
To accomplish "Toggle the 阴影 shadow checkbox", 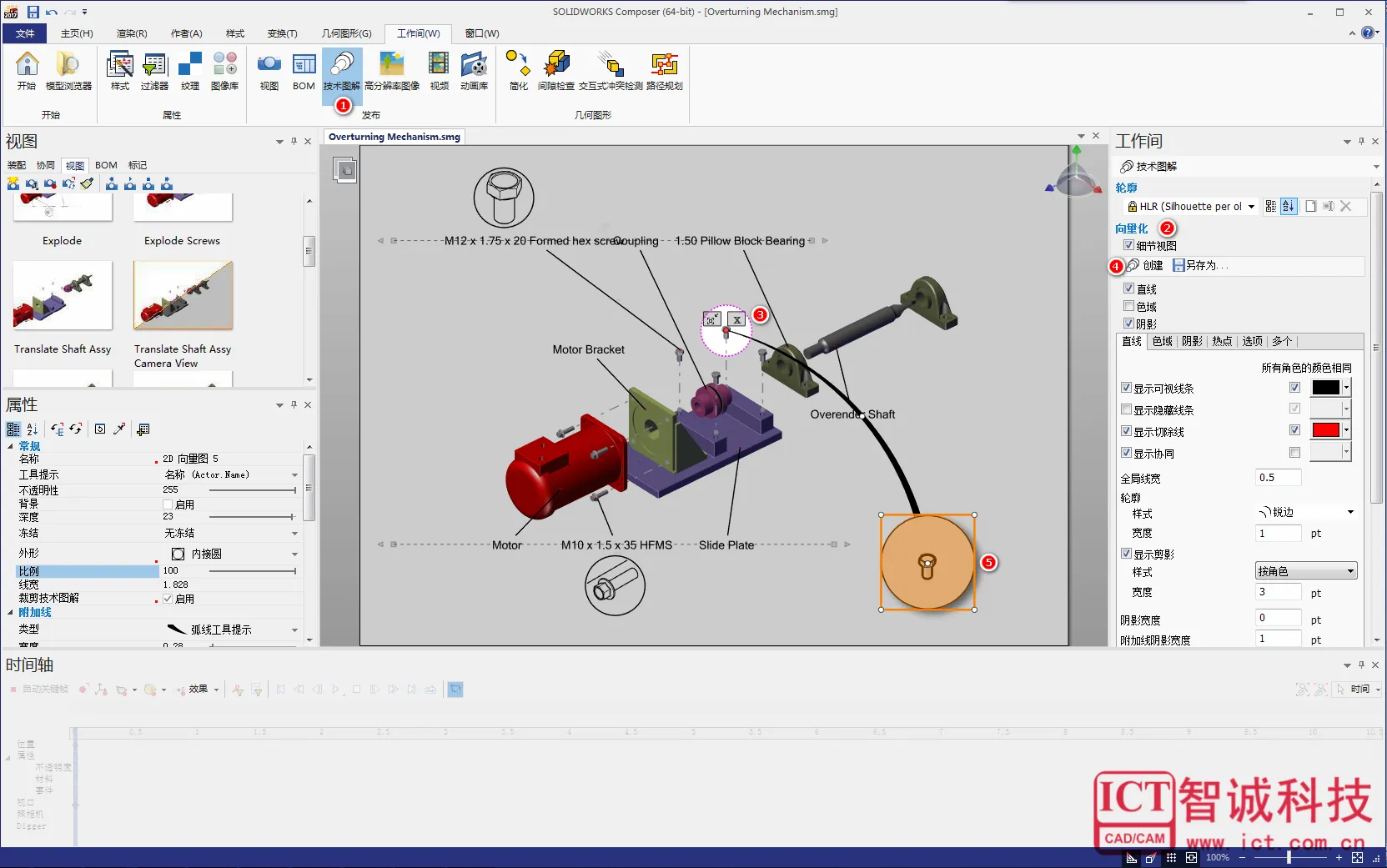I will (x=1128, y=324).
